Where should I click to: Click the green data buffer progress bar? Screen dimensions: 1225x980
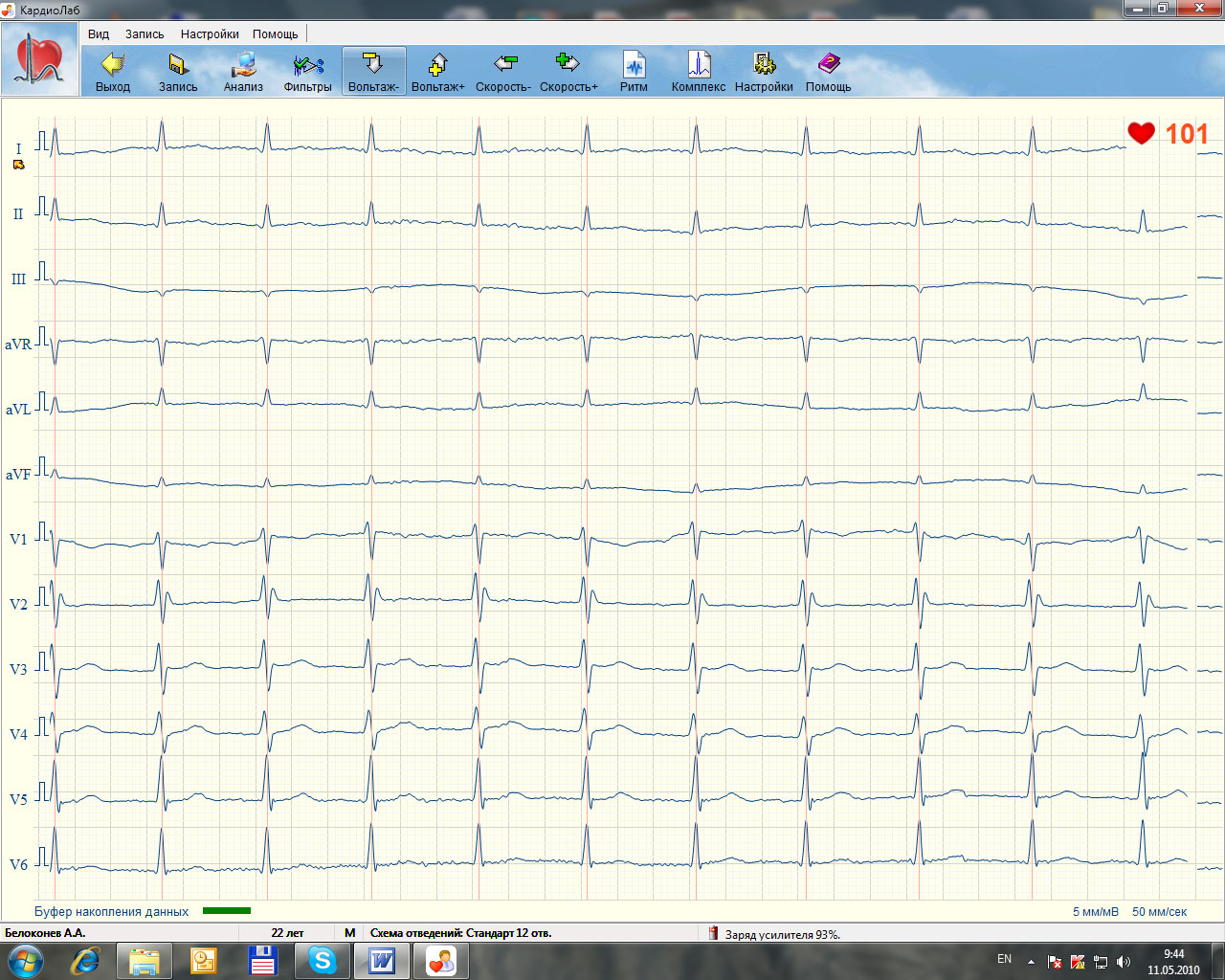(227, 911)
